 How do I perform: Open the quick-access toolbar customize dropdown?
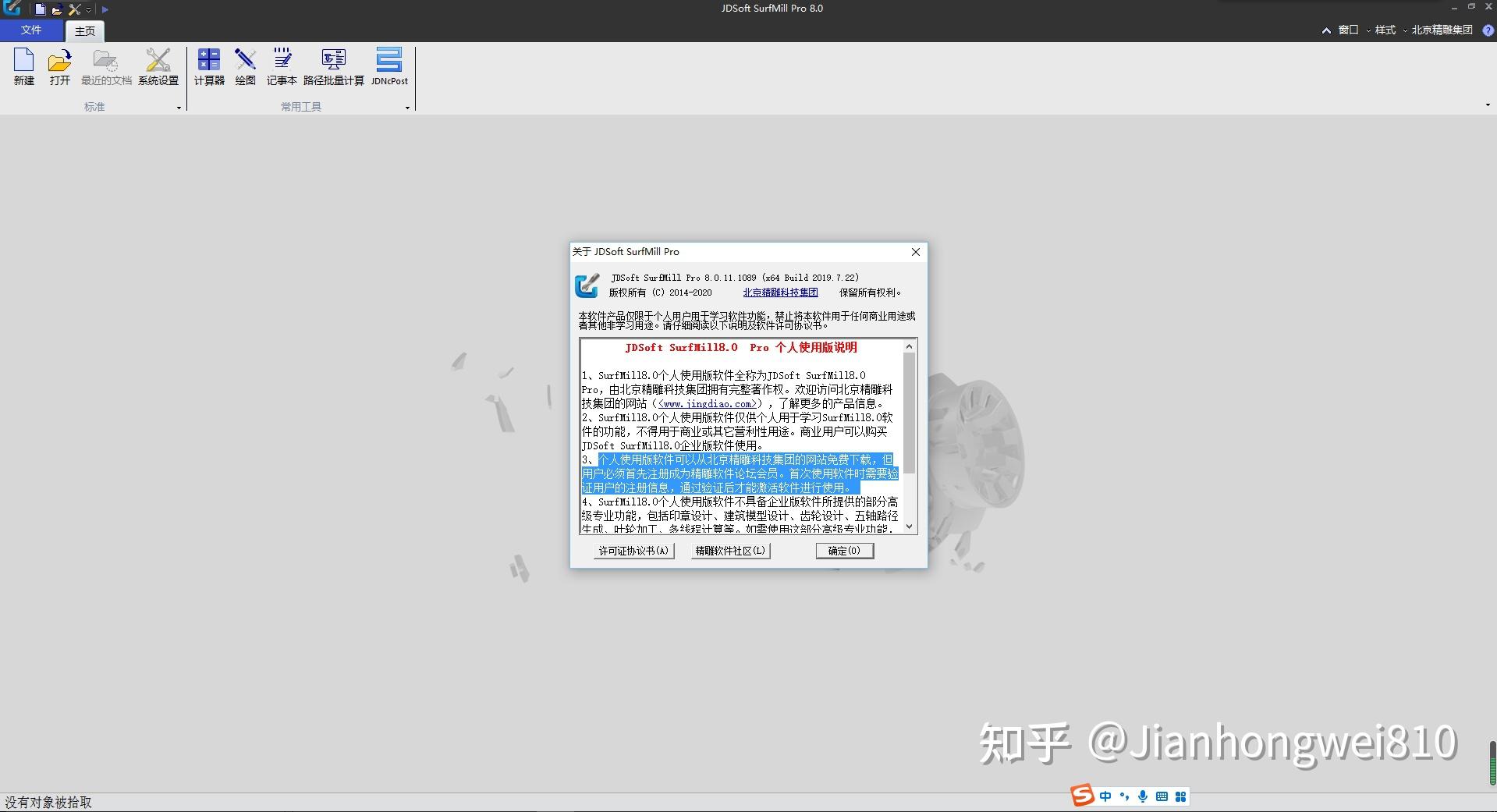(x=89, y=9)
